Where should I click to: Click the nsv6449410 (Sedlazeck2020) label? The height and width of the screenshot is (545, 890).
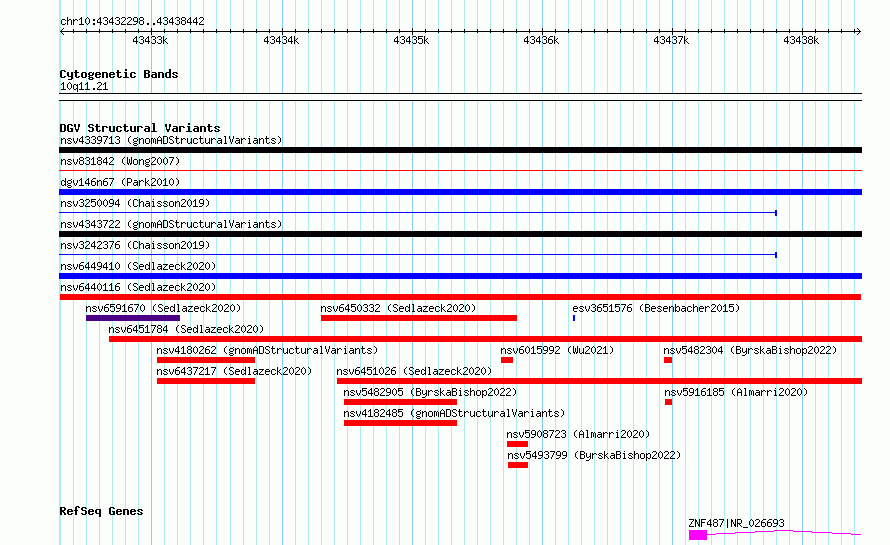point(138,266)
